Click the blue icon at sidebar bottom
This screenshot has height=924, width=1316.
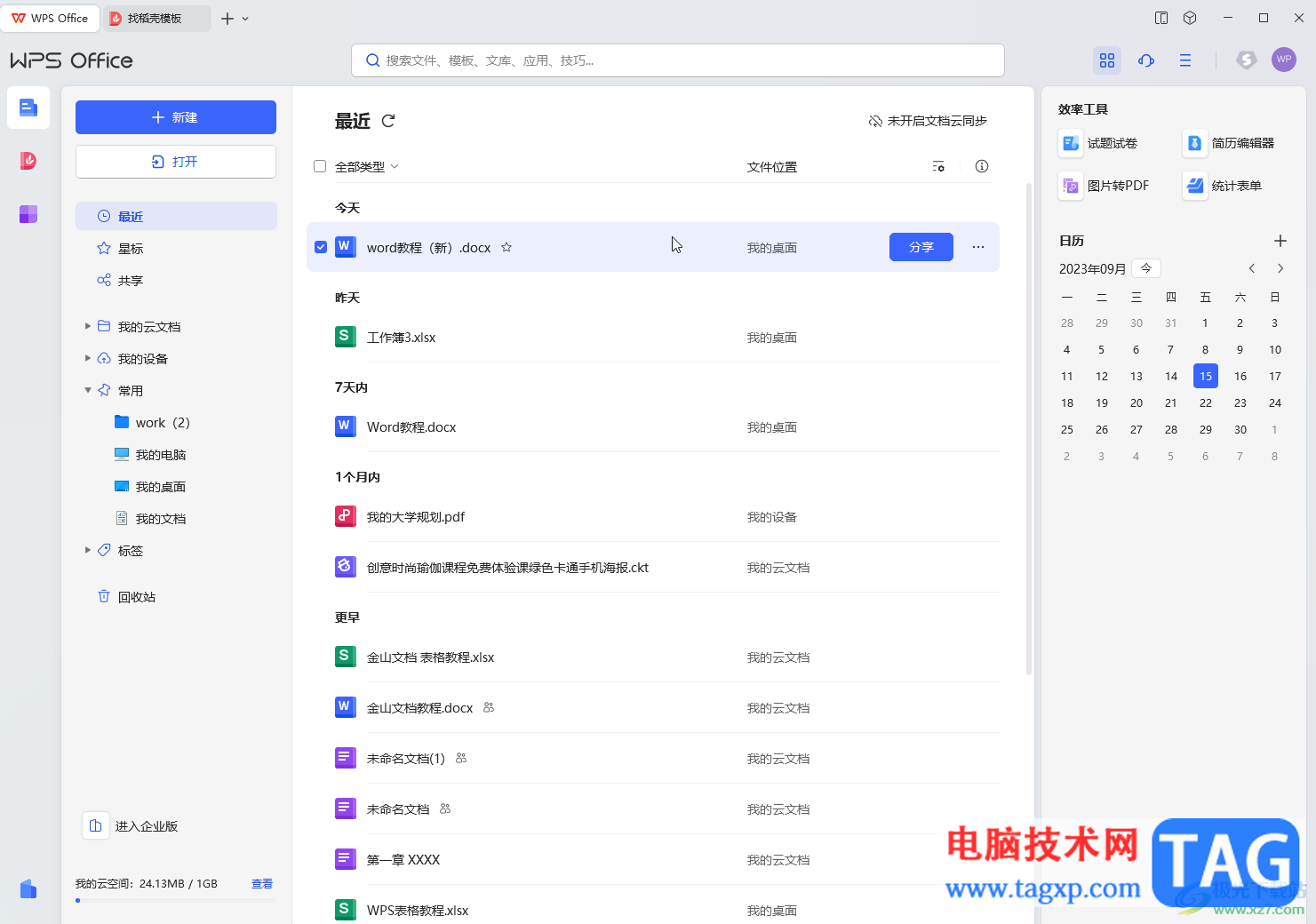coord(28,888)
